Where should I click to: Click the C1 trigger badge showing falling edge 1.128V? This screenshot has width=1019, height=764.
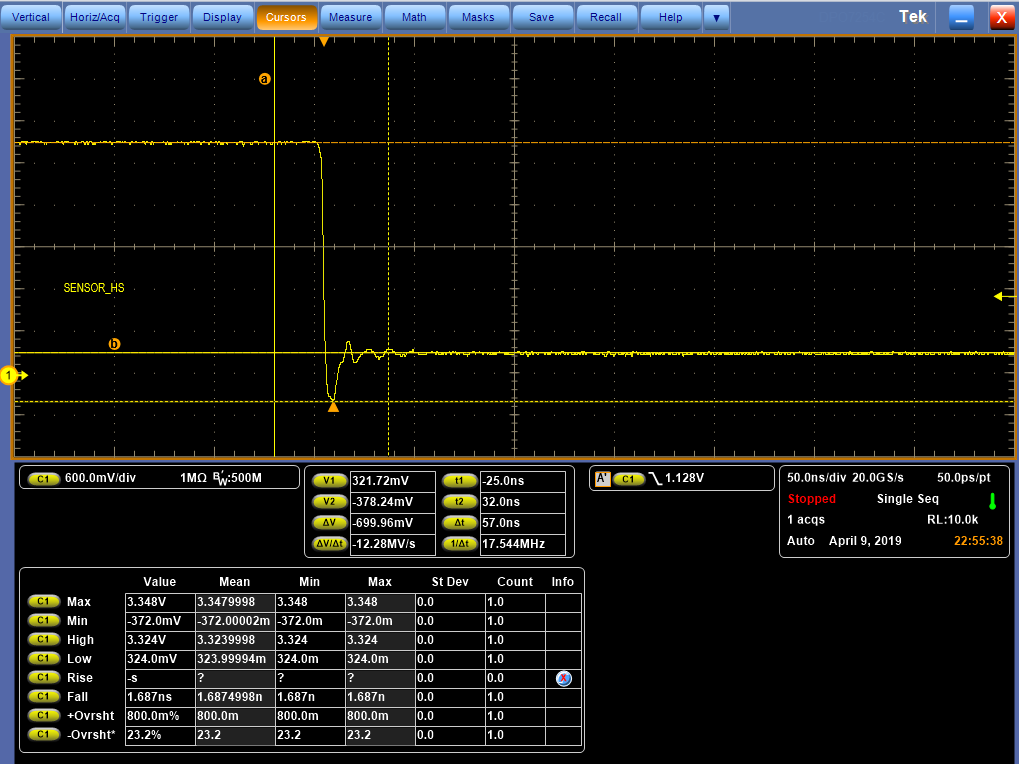pos(680,478)
